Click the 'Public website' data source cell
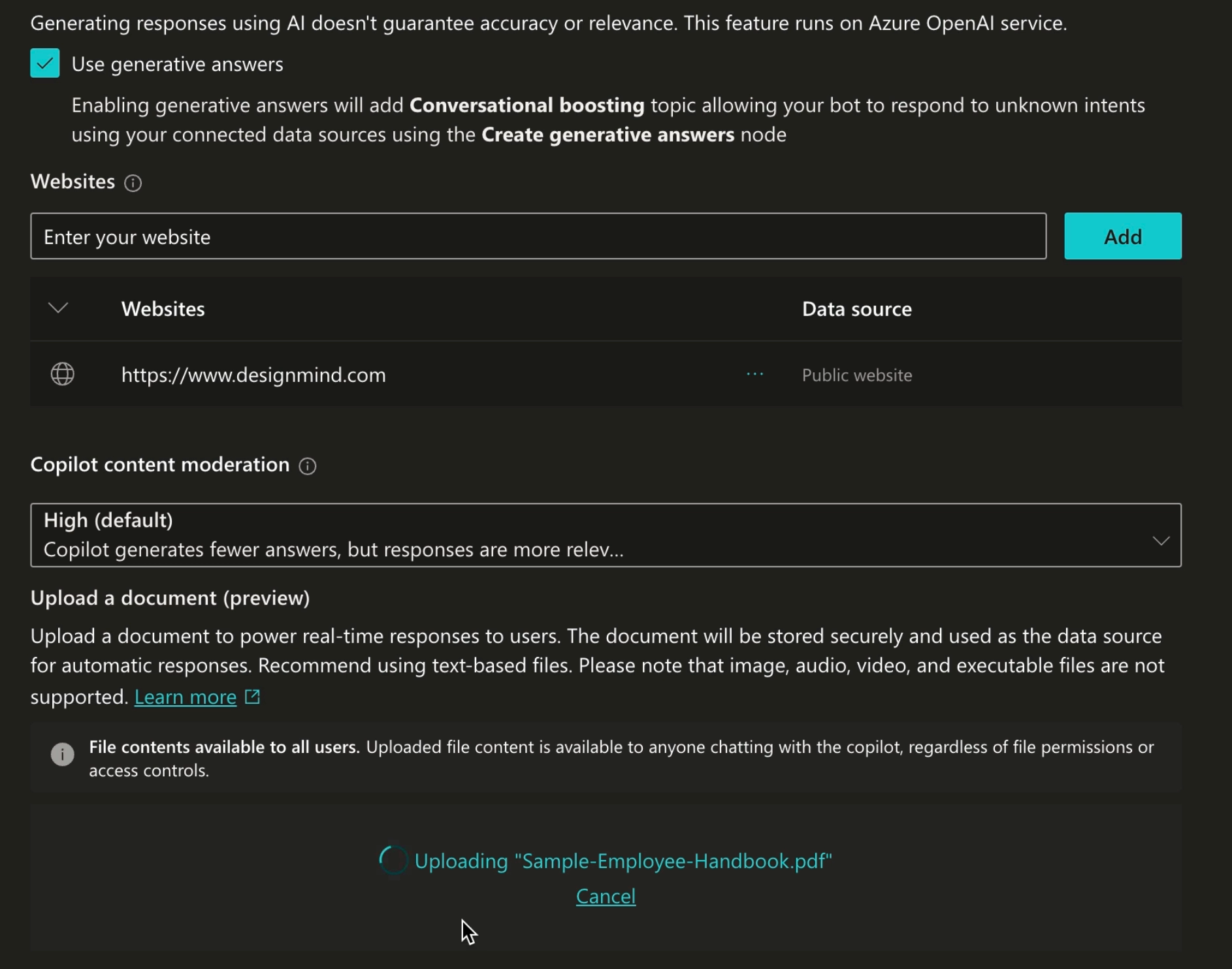 (x=856, y=375)
